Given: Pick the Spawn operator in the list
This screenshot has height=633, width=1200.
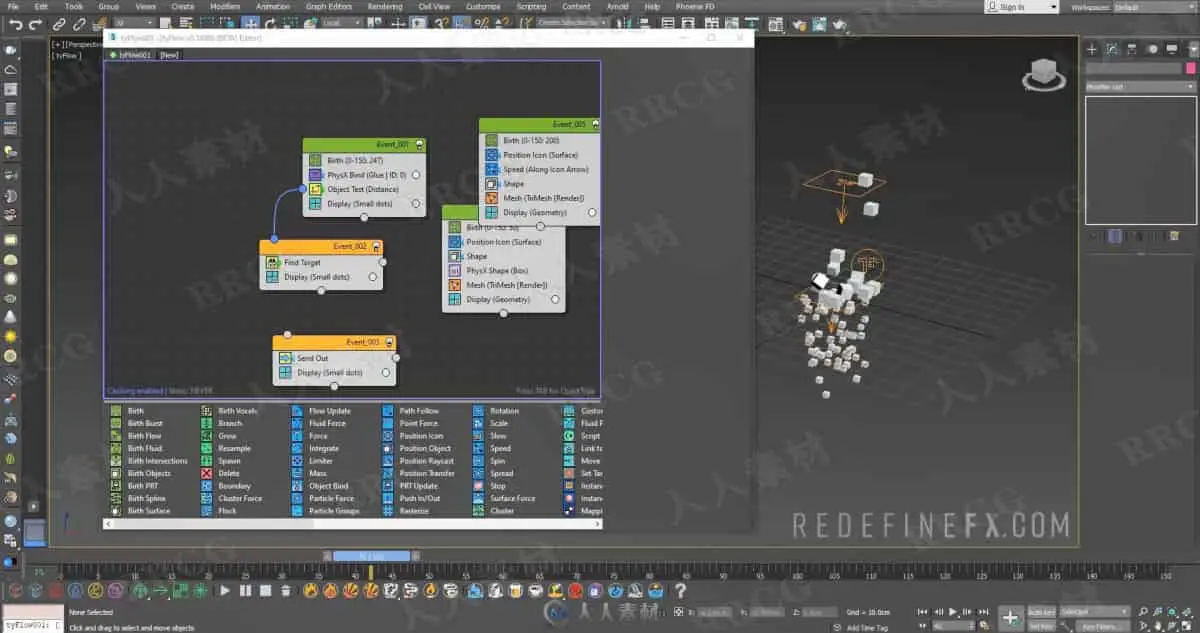Looking at the screenshot, I should [x=221, y=461].
